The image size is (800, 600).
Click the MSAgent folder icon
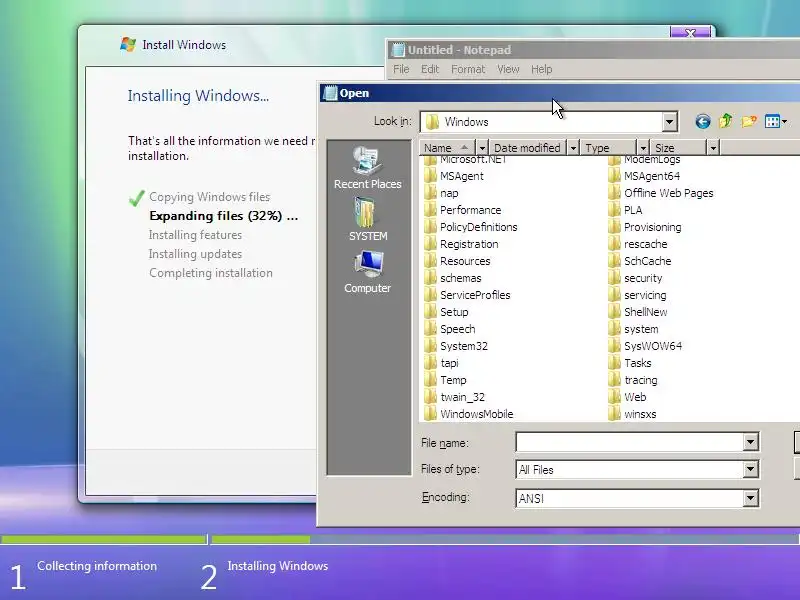431,176
